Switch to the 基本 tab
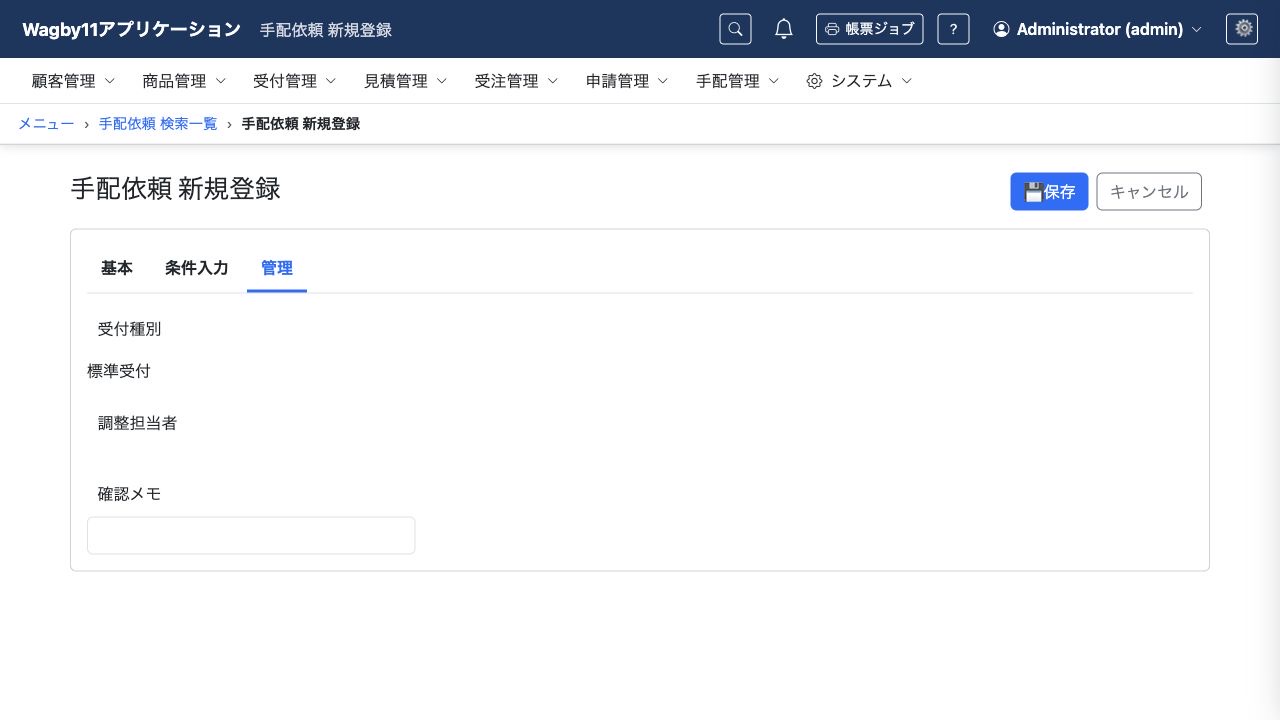The image size is (1280, 720). point(117,268)
